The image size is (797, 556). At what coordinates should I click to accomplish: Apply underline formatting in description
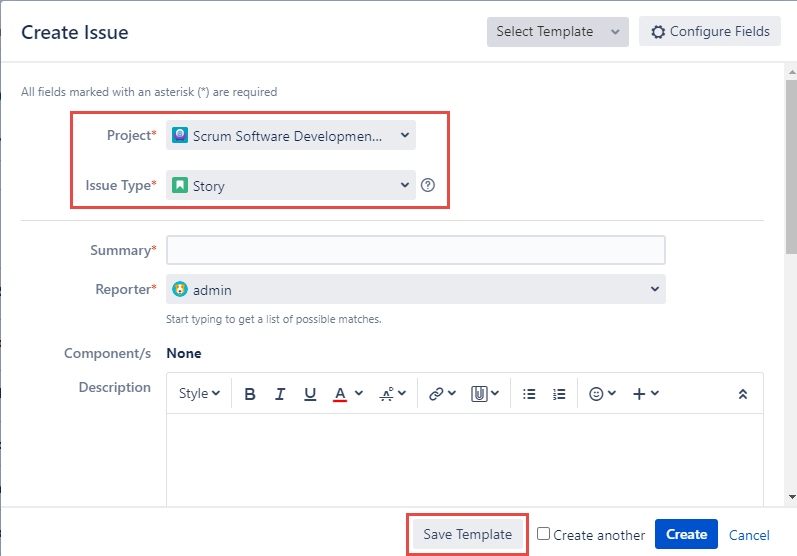coord(310,394)
